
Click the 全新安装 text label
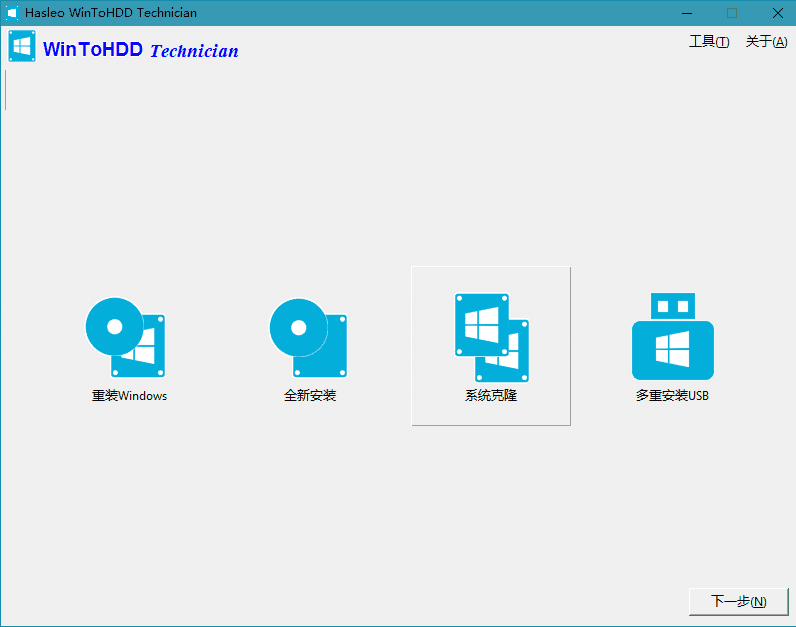tap(310, 396)
